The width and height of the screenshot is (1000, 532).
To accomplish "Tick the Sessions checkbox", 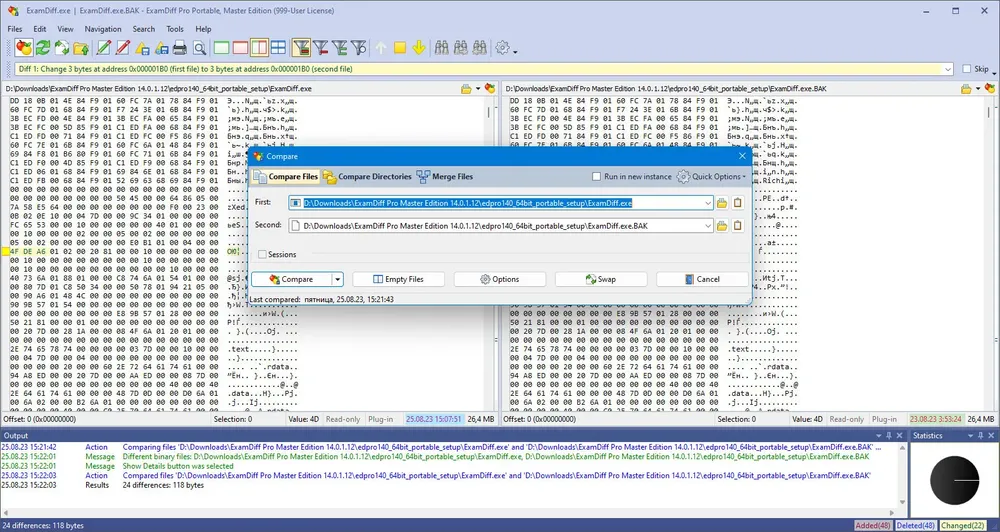I will (x=262, y=255).
